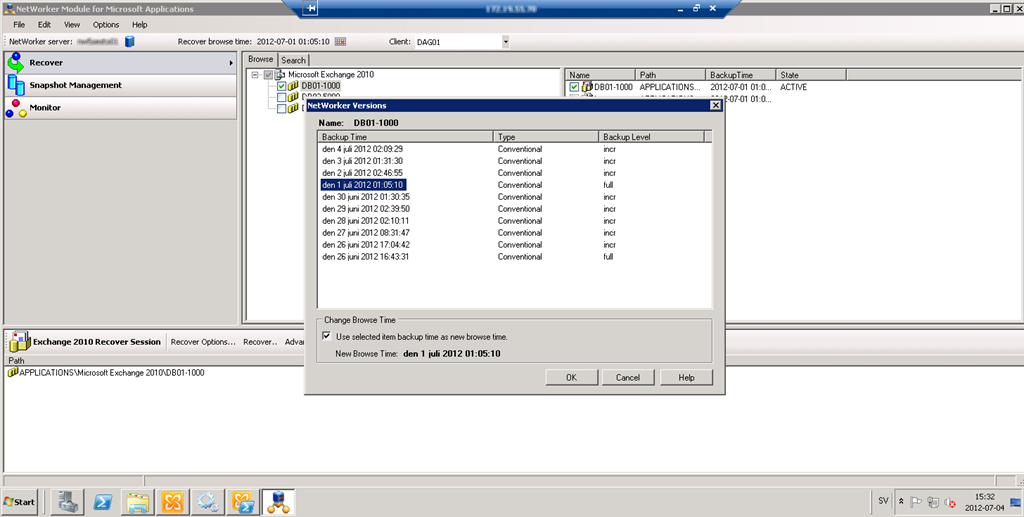Click the Snapshot Management cylinders icon

click(16, 85)
